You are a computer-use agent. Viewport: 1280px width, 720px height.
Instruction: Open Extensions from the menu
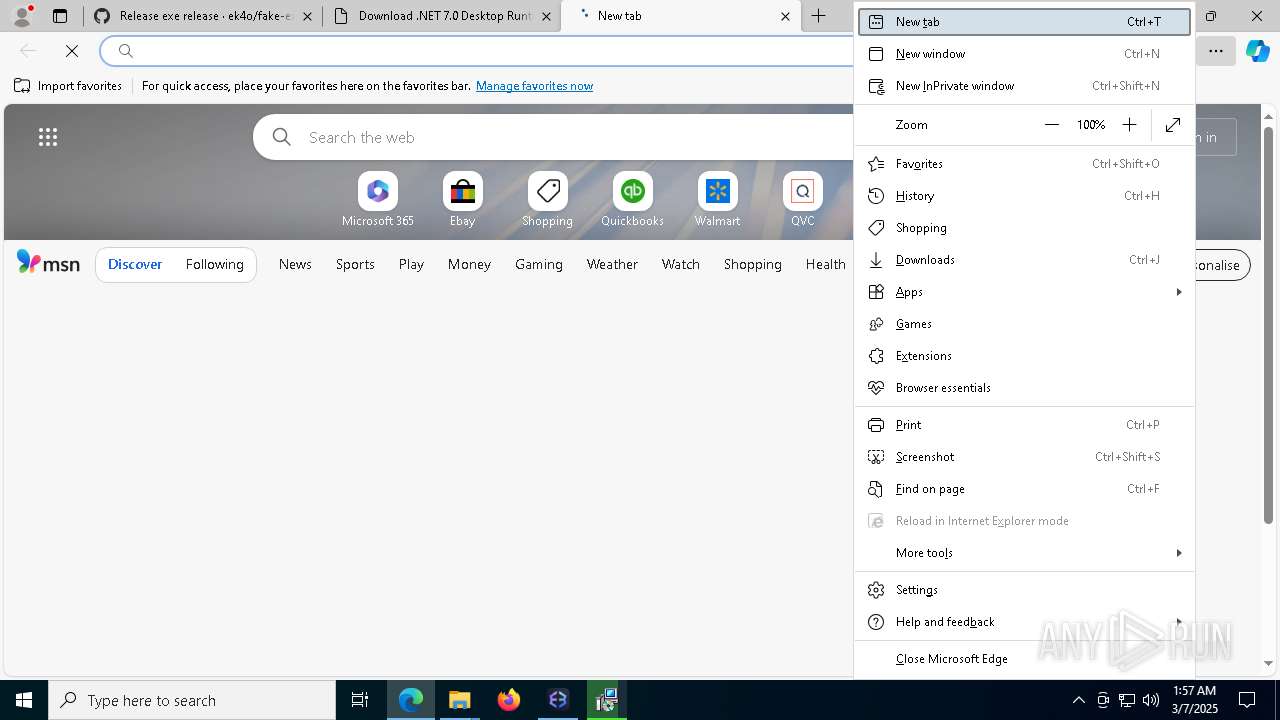[x=1025, y=356]
